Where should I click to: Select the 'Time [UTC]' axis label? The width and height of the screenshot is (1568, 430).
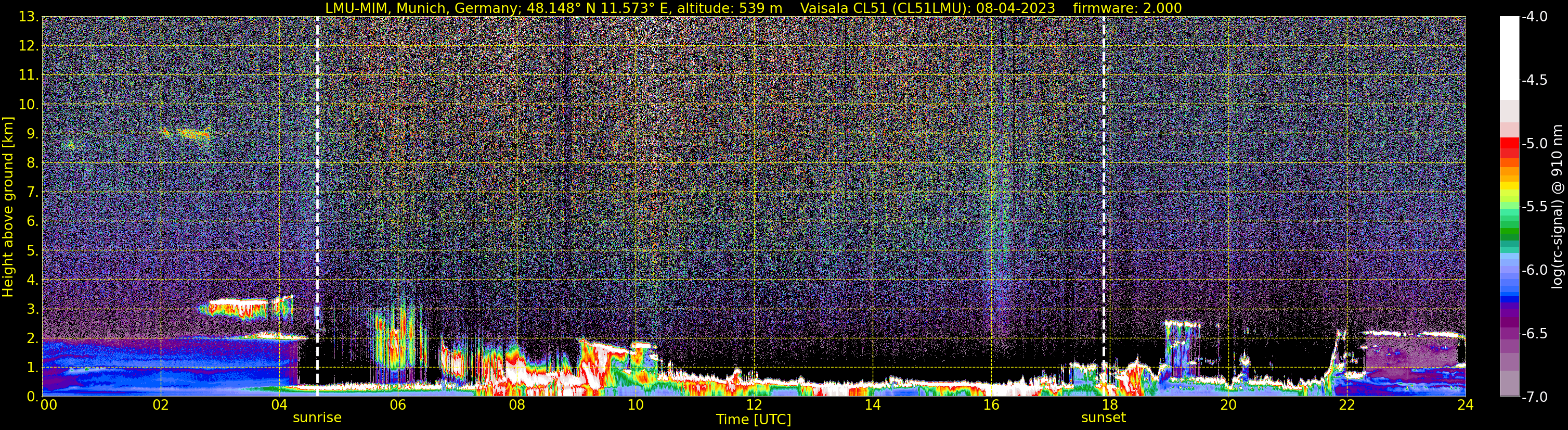(754, 420)
